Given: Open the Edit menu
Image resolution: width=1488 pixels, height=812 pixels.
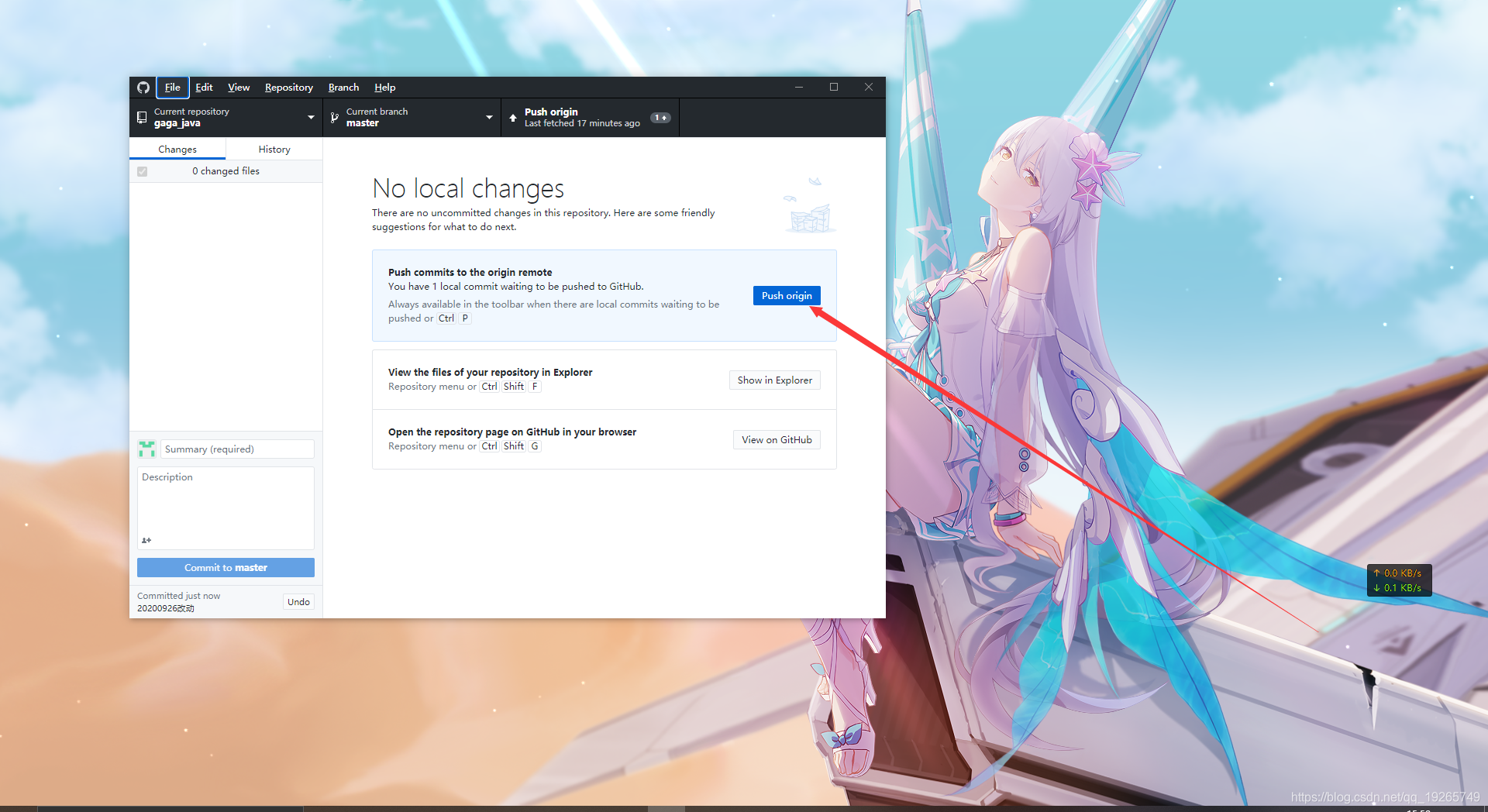Looking at the screenshot, I should (204, 88).
